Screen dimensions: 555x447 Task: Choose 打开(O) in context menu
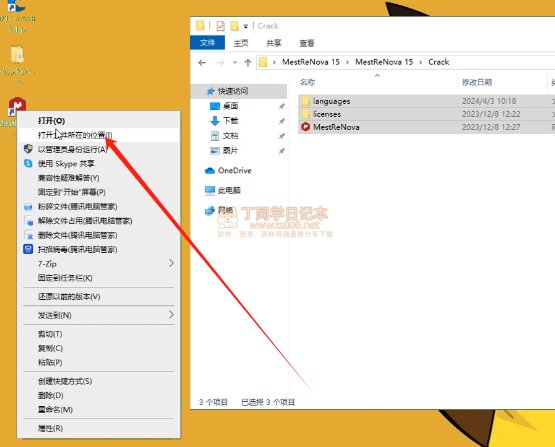point(99,121)
